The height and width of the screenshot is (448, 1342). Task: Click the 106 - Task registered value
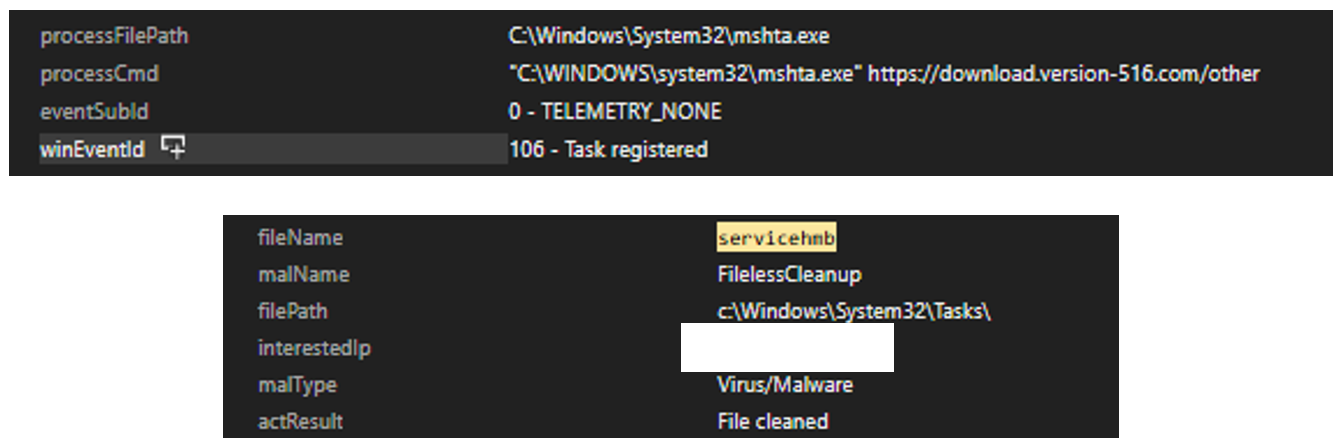pyautogui.click(x=608, y=149)
